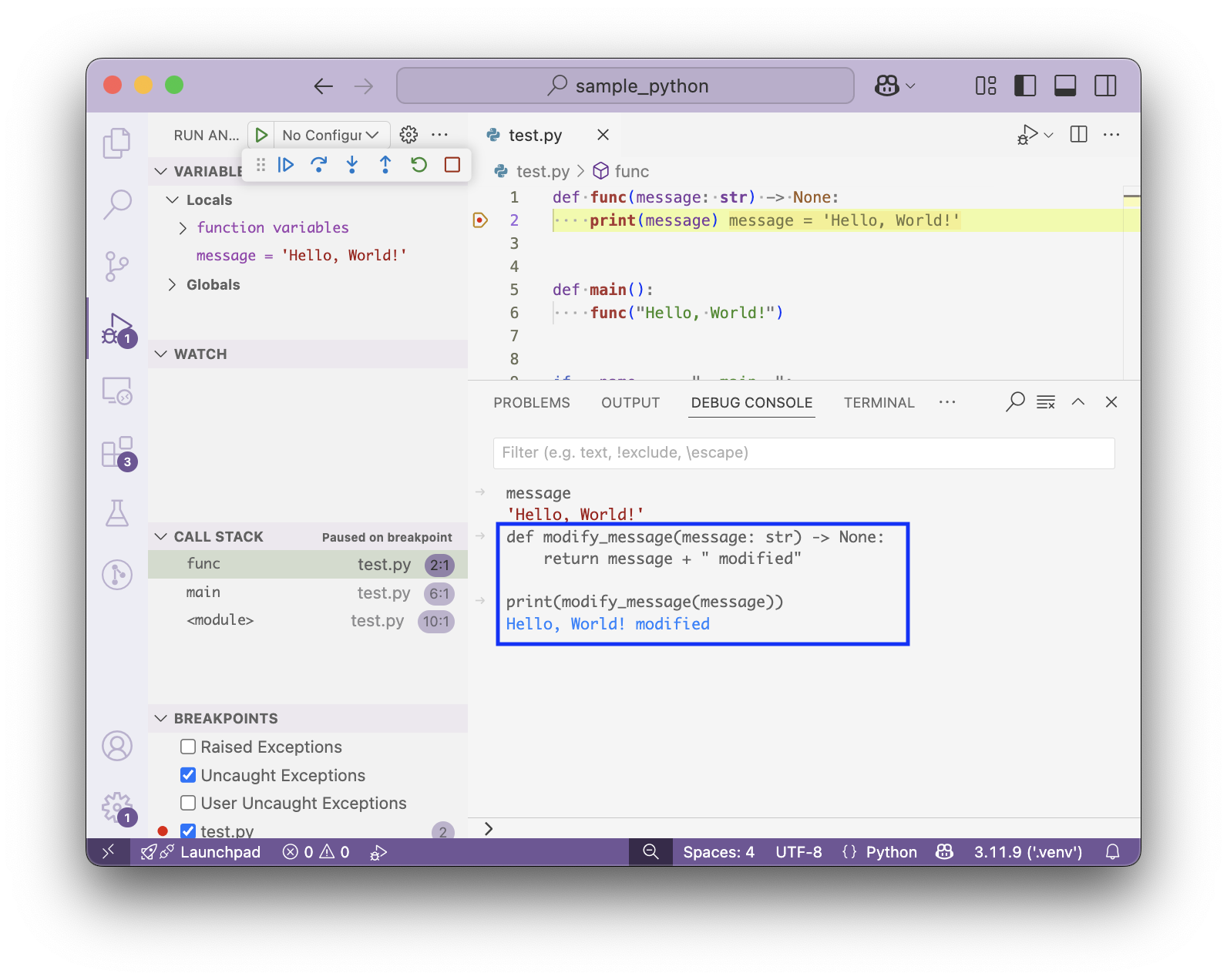Screen dimensions: 1227x980
Task: Open the Search view in activity bar
Action: [x=117, y=204]
